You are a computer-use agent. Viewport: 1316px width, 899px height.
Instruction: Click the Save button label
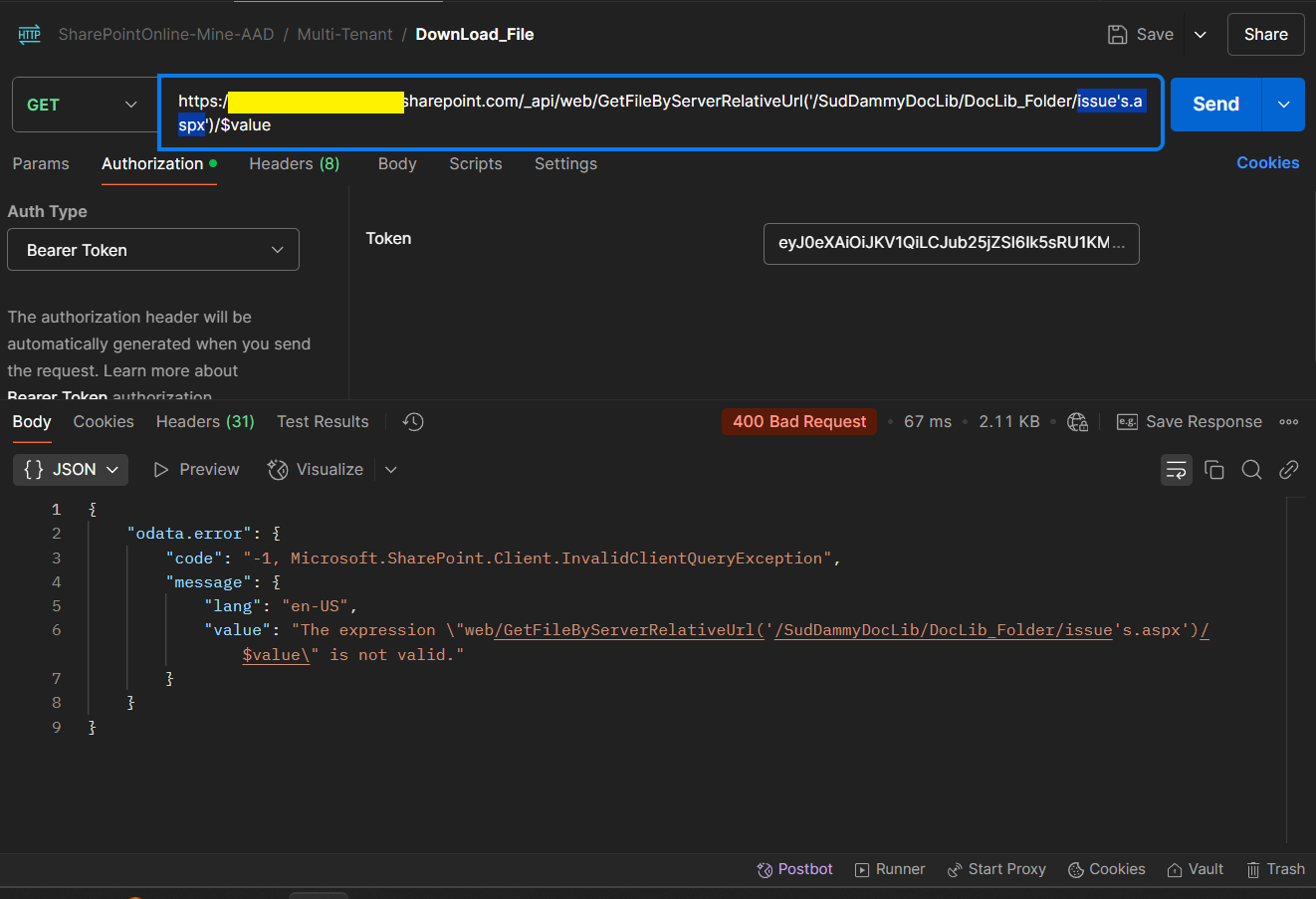pyautogui.click(x=1155, y=35)
